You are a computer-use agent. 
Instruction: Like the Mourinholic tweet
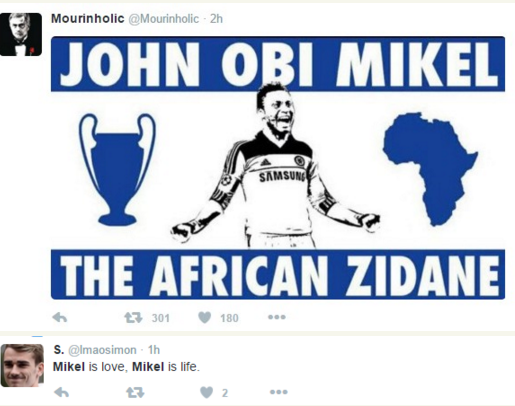pos(205,318)
